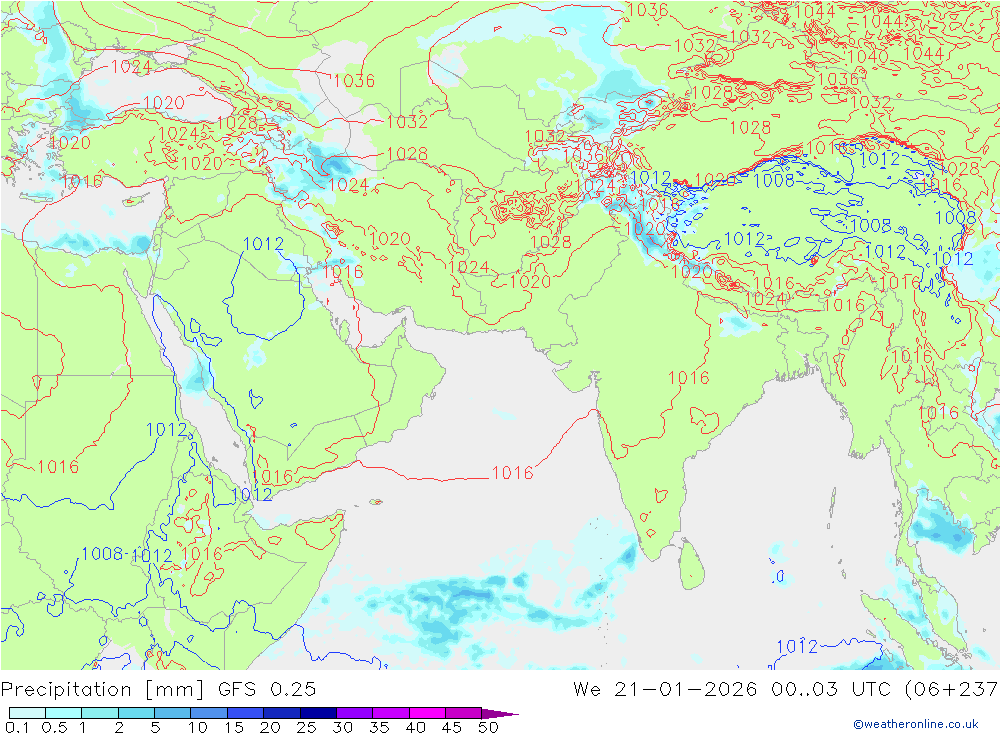1000x733 pixels.
Task: Click the '1040' isobar label
Action: click(x=869, y=56)
